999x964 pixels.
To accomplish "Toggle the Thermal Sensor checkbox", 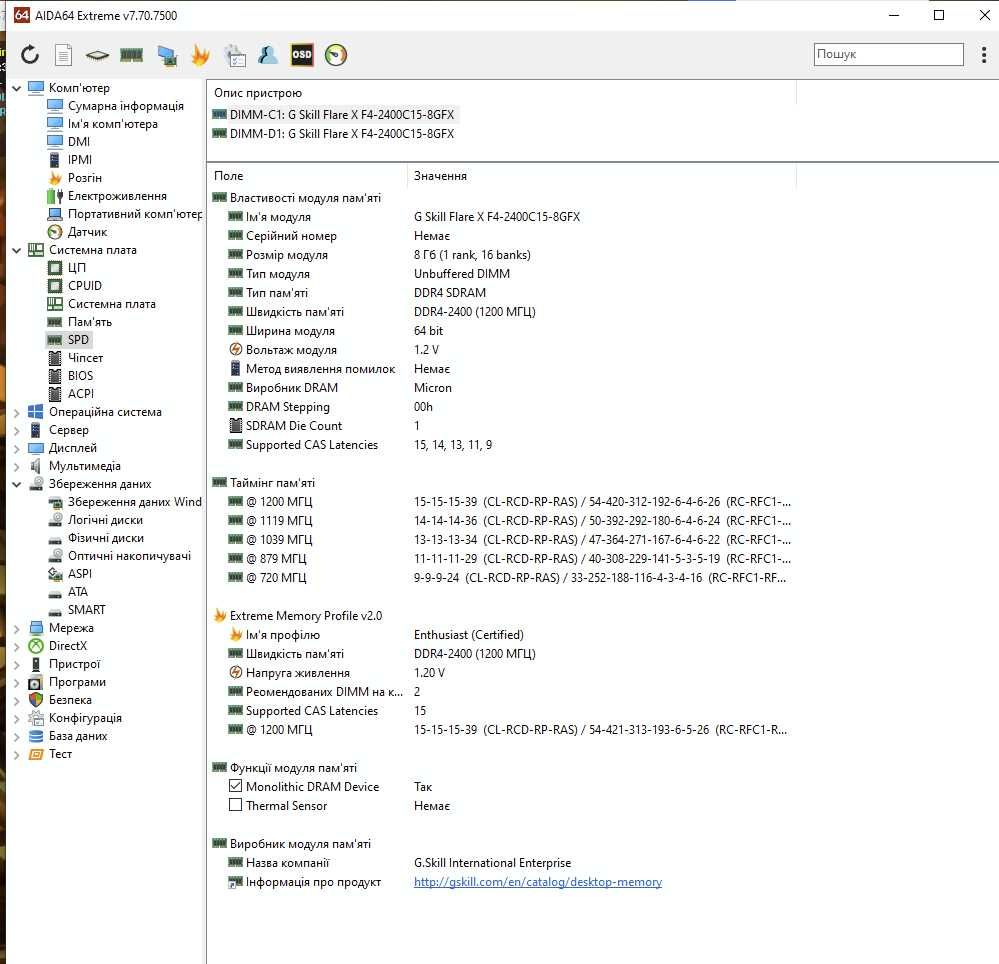I will (x=235, y=805).
